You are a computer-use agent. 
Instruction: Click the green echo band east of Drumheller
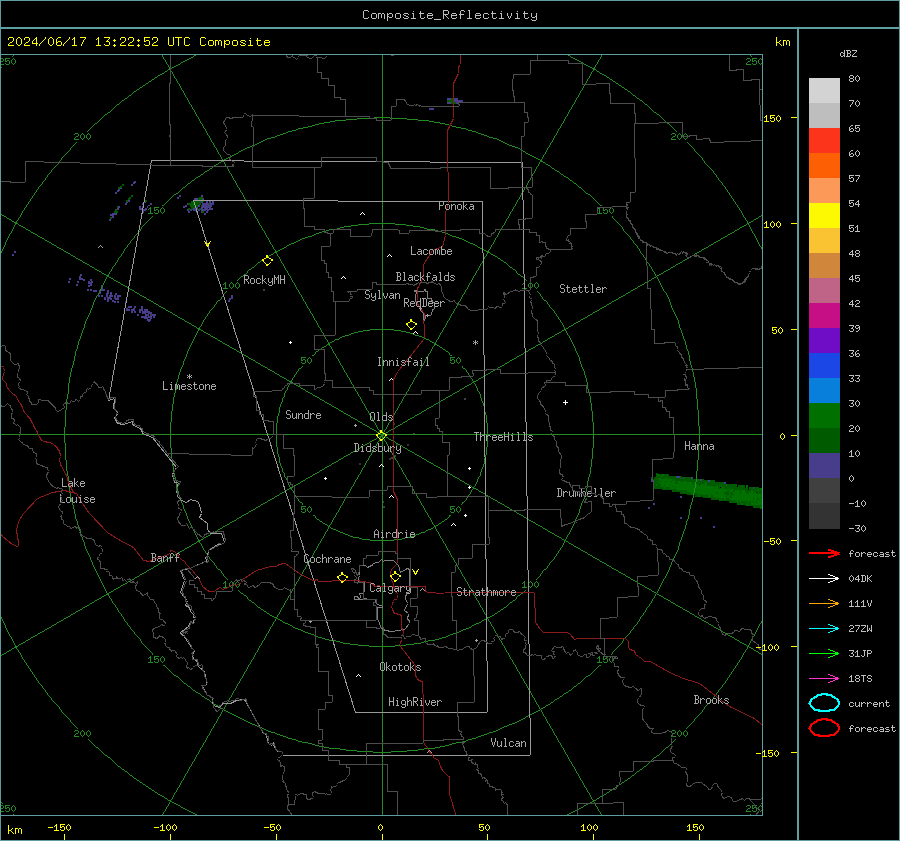(708, 491)
